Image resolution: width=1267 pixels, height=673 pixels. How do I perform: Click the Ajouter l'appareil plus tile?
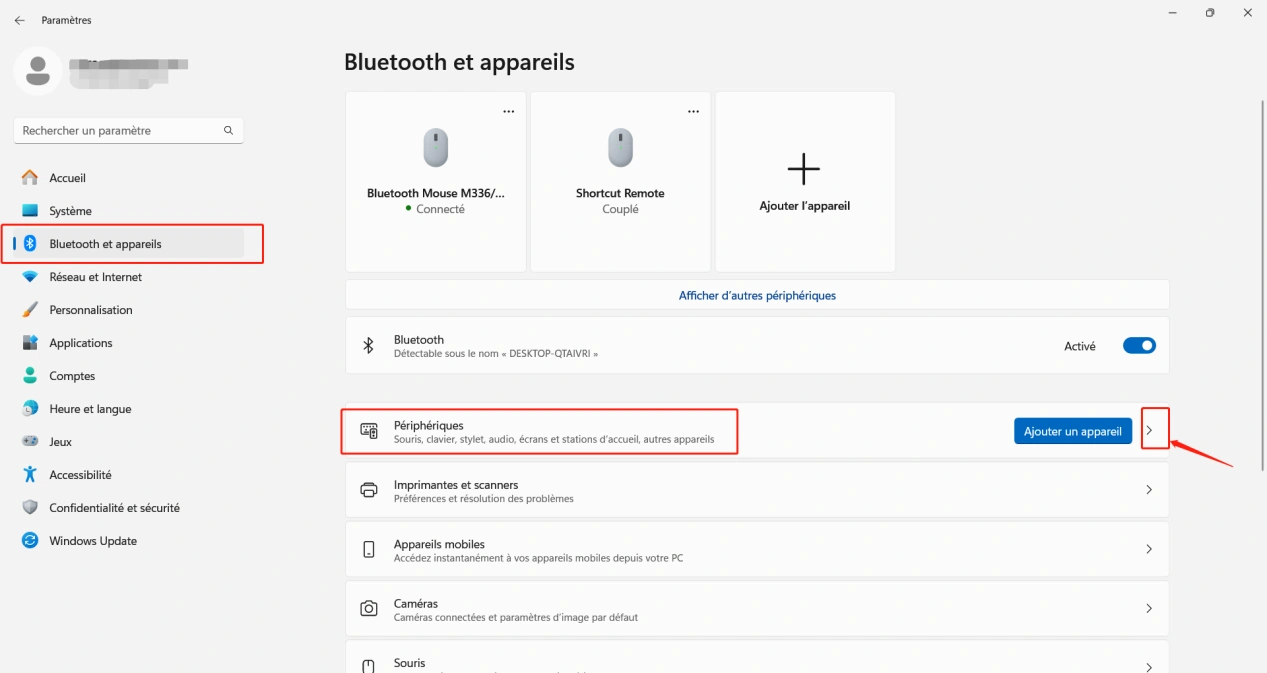804,181
